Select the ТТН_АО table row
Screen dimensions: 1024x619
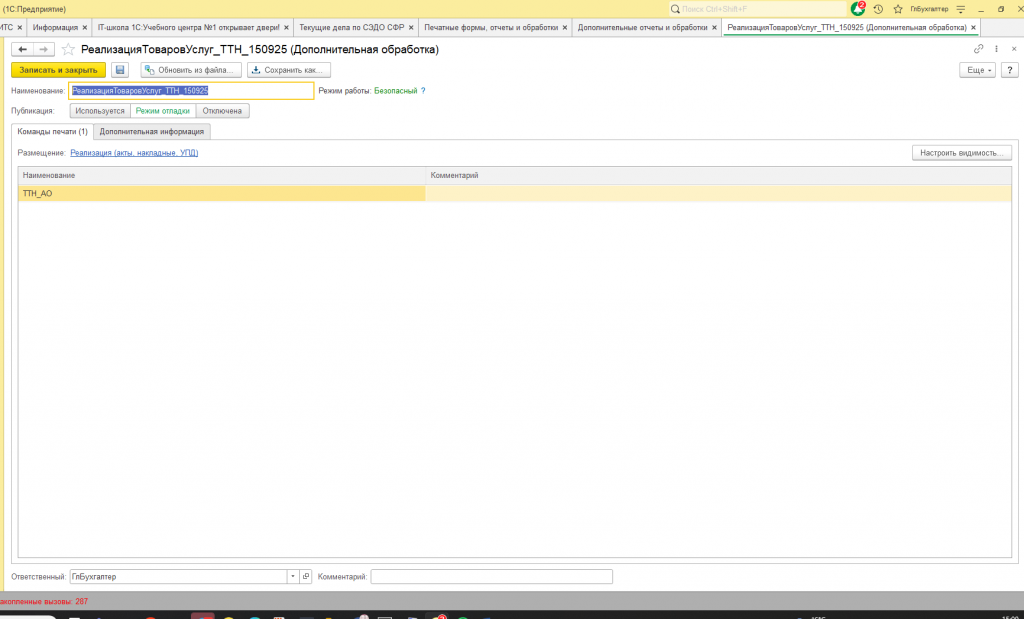click(x=515, y=193)
